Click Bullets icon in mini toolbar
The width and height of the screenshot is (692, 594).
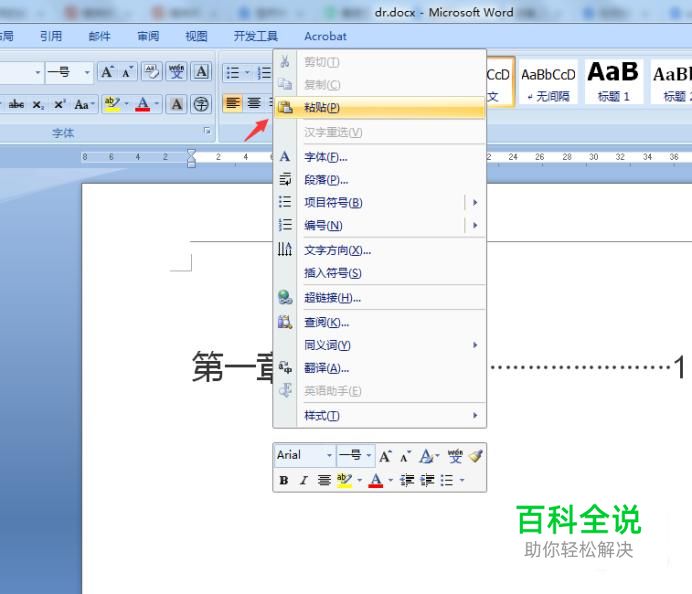click(447, 480)
